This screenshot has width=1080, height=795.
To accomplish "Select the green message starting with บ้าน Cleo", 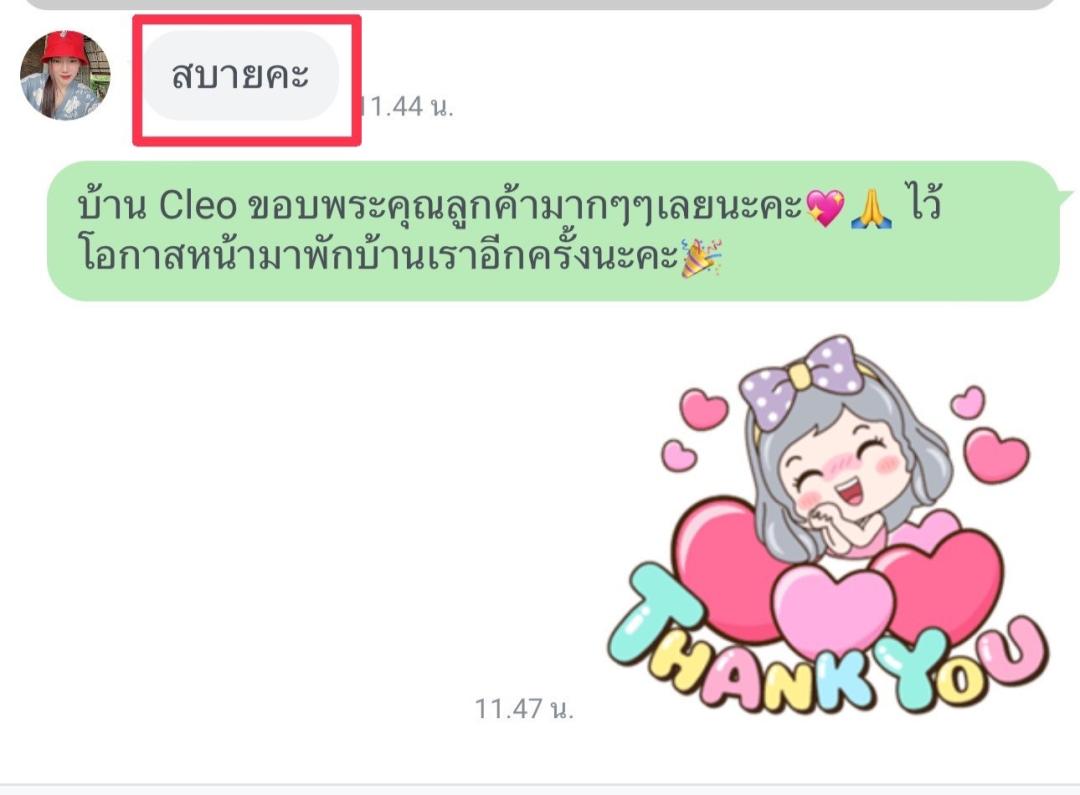I will click(553, 231).
